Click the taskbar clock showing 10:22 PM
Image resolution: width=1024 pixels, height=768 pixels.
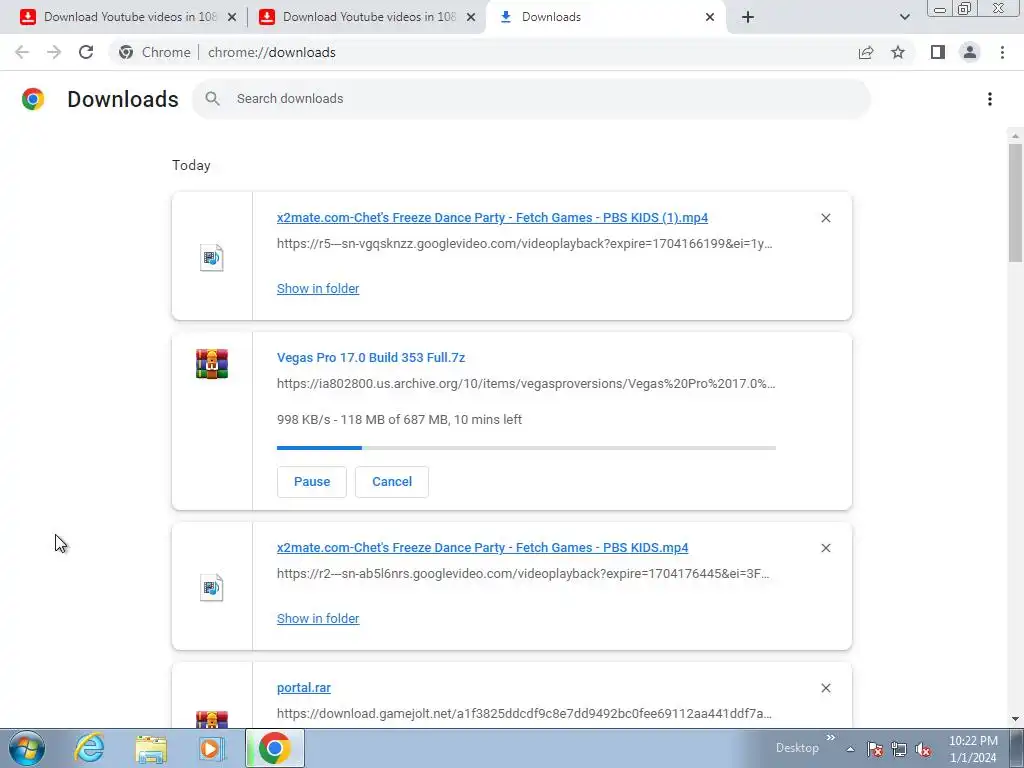(x=973, y=749)
